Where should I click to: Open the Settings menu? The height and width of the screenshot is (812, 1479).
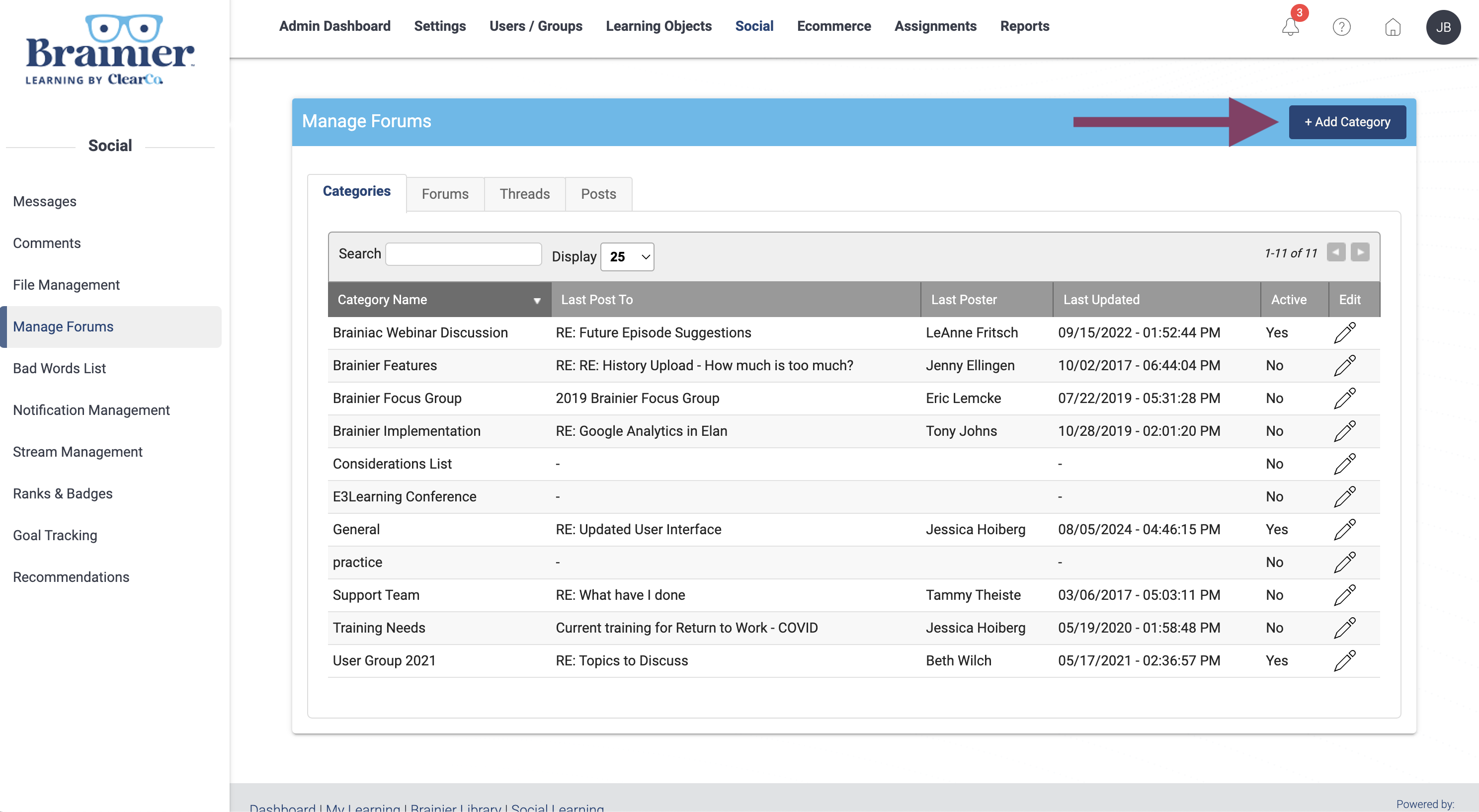click(x=440, y=26)
